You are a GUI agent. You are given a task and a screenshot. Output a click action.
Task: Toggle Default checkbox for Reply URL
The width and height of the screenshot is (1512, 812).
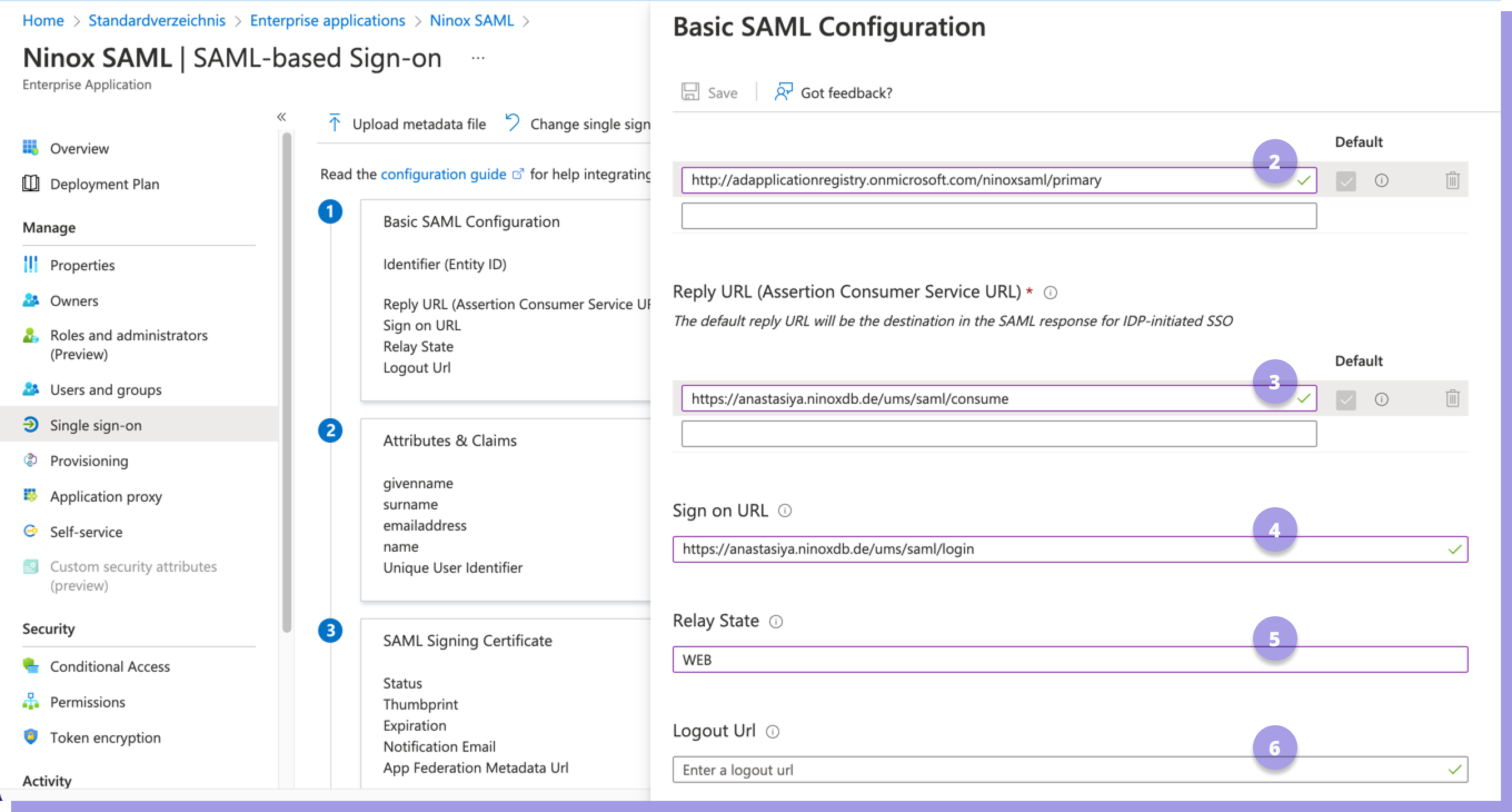click(x=1345, y=400)
